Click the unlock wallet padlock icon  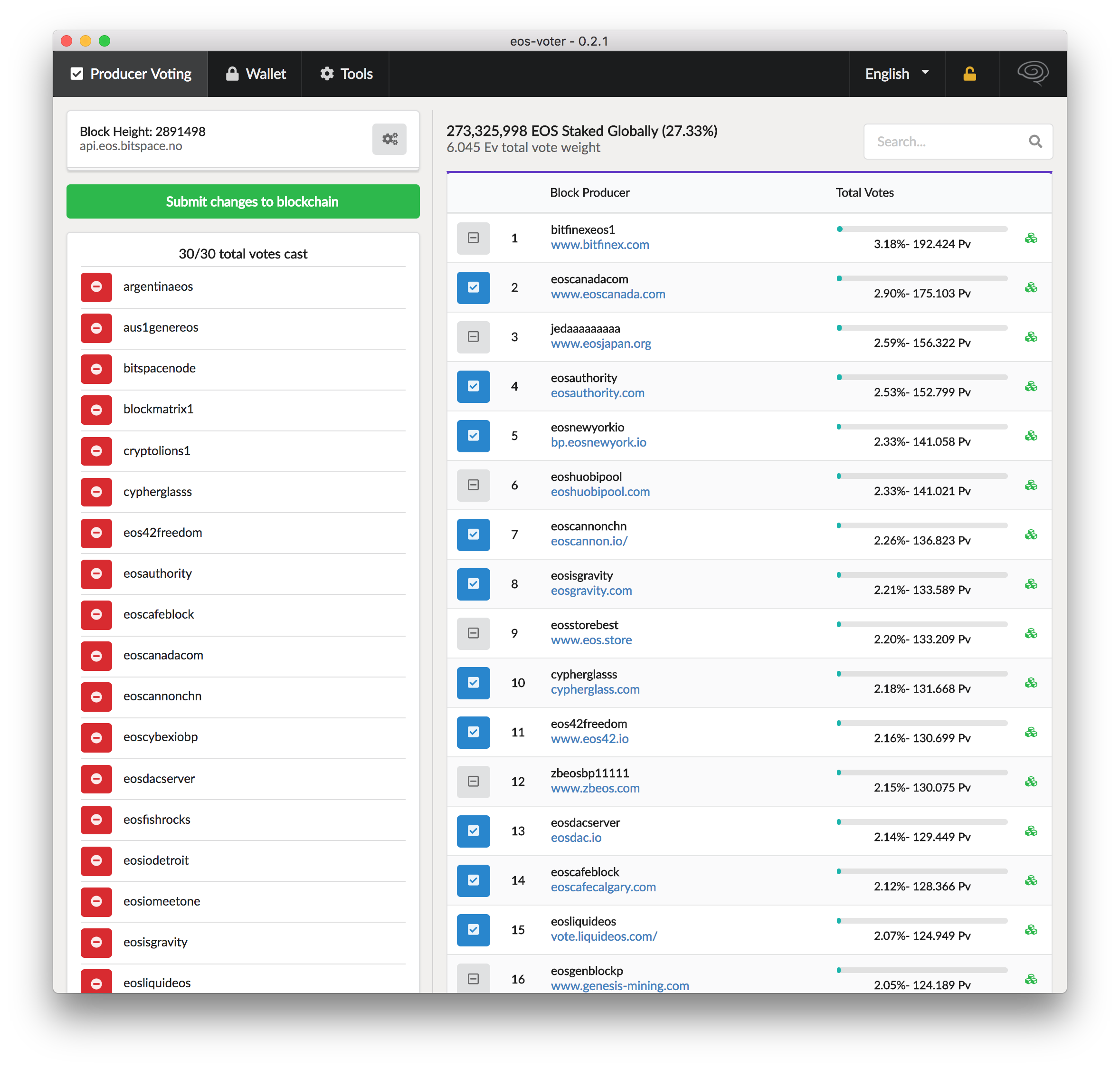(969, 74)
